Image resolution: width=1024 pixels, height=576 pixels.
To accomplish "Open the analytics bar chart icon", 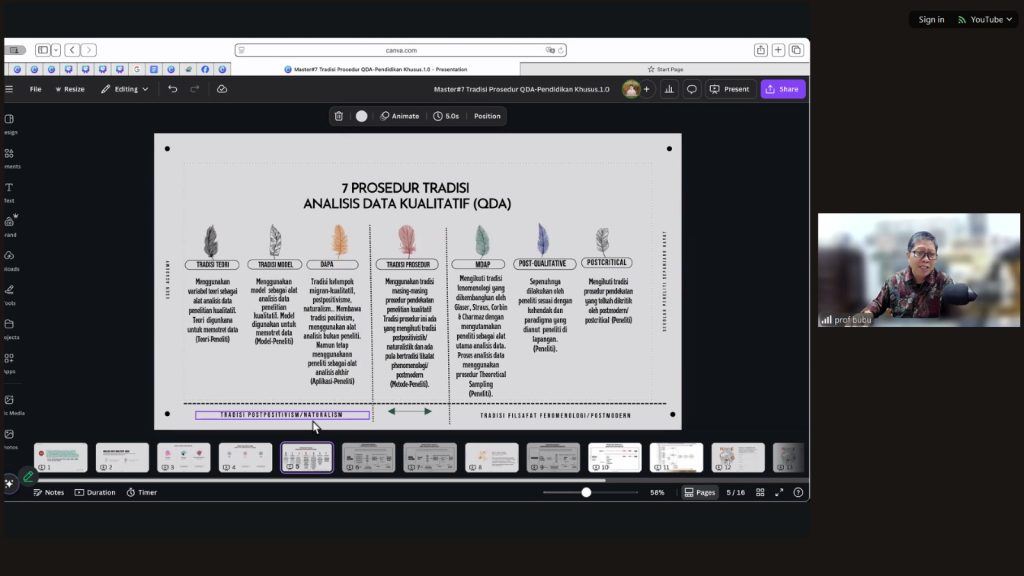I will tap(667, 89).
